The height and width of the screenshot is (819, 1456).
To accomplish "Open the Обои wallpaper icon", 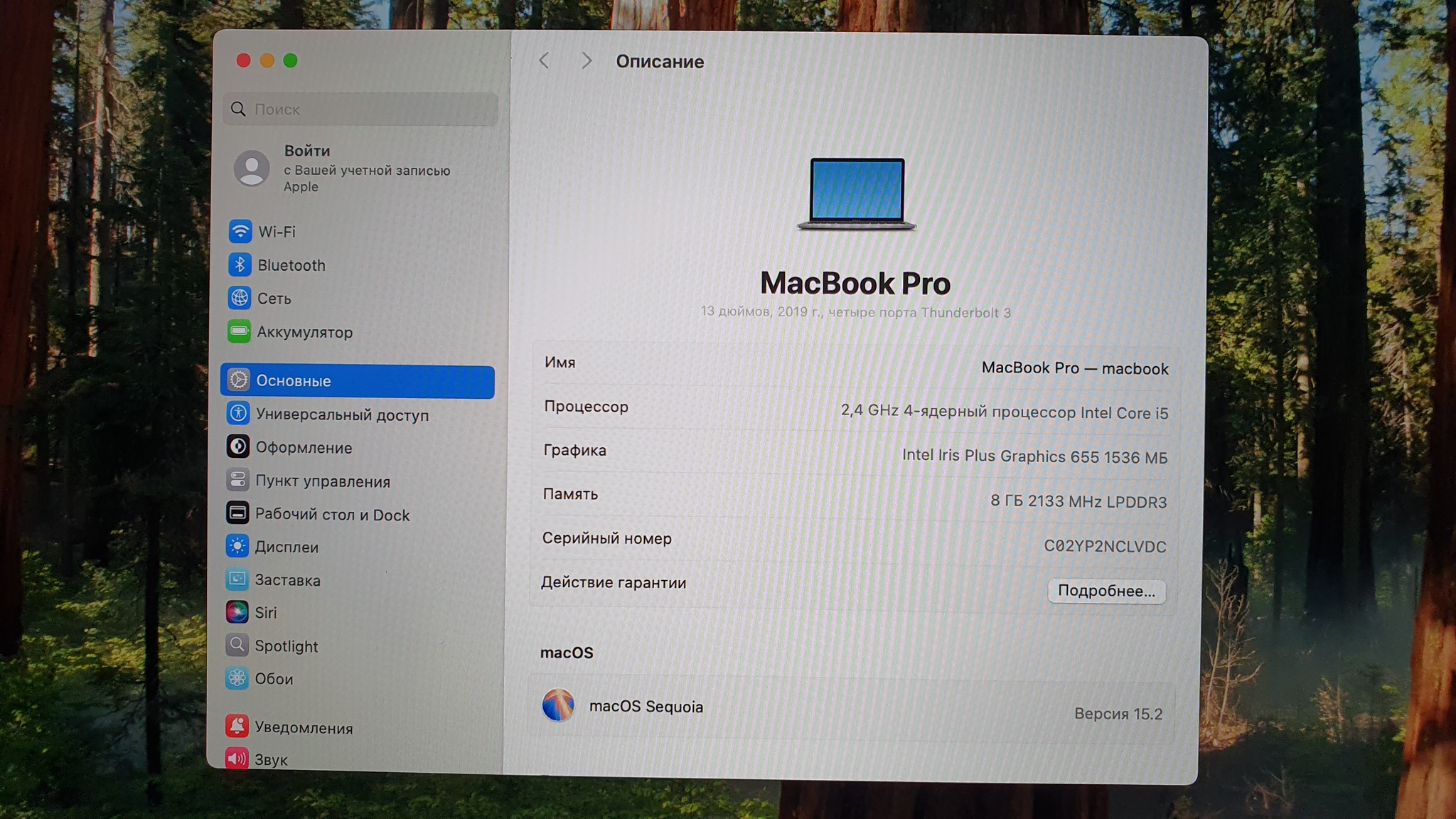I will (x=237, y=678).
